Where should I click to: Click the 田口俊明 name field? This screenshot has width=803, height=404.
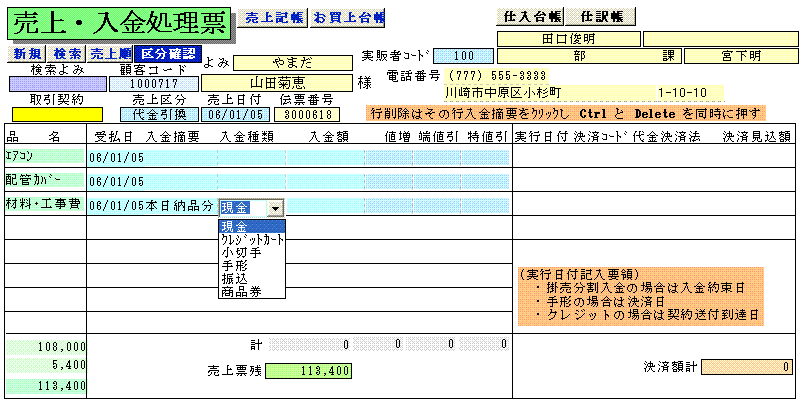568,39
